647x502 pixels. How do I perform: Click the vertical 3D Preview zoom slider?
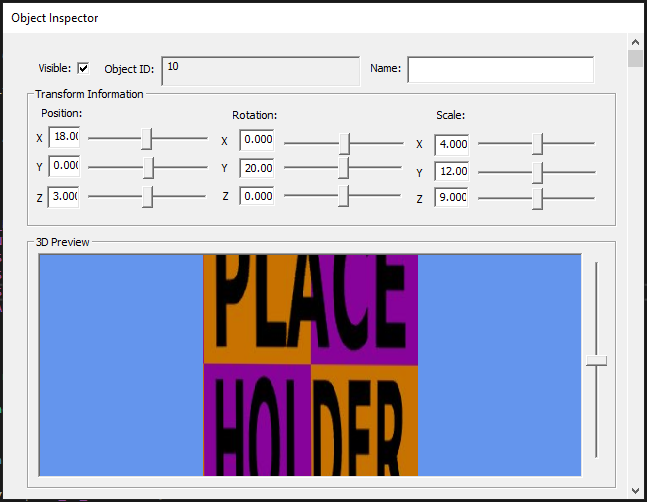click(x=596, y=360)
